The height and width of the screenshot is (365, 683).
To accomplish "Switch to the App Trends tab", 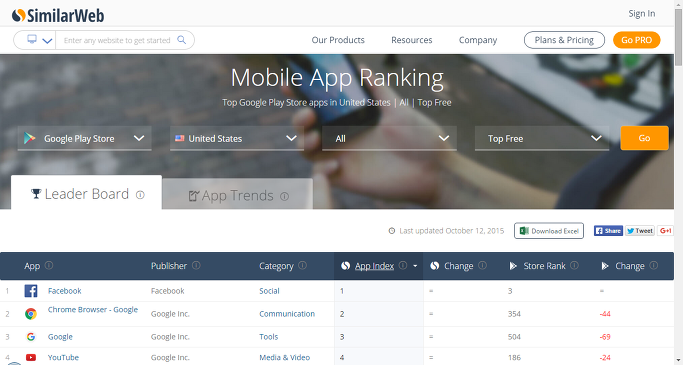I will 237,194.
